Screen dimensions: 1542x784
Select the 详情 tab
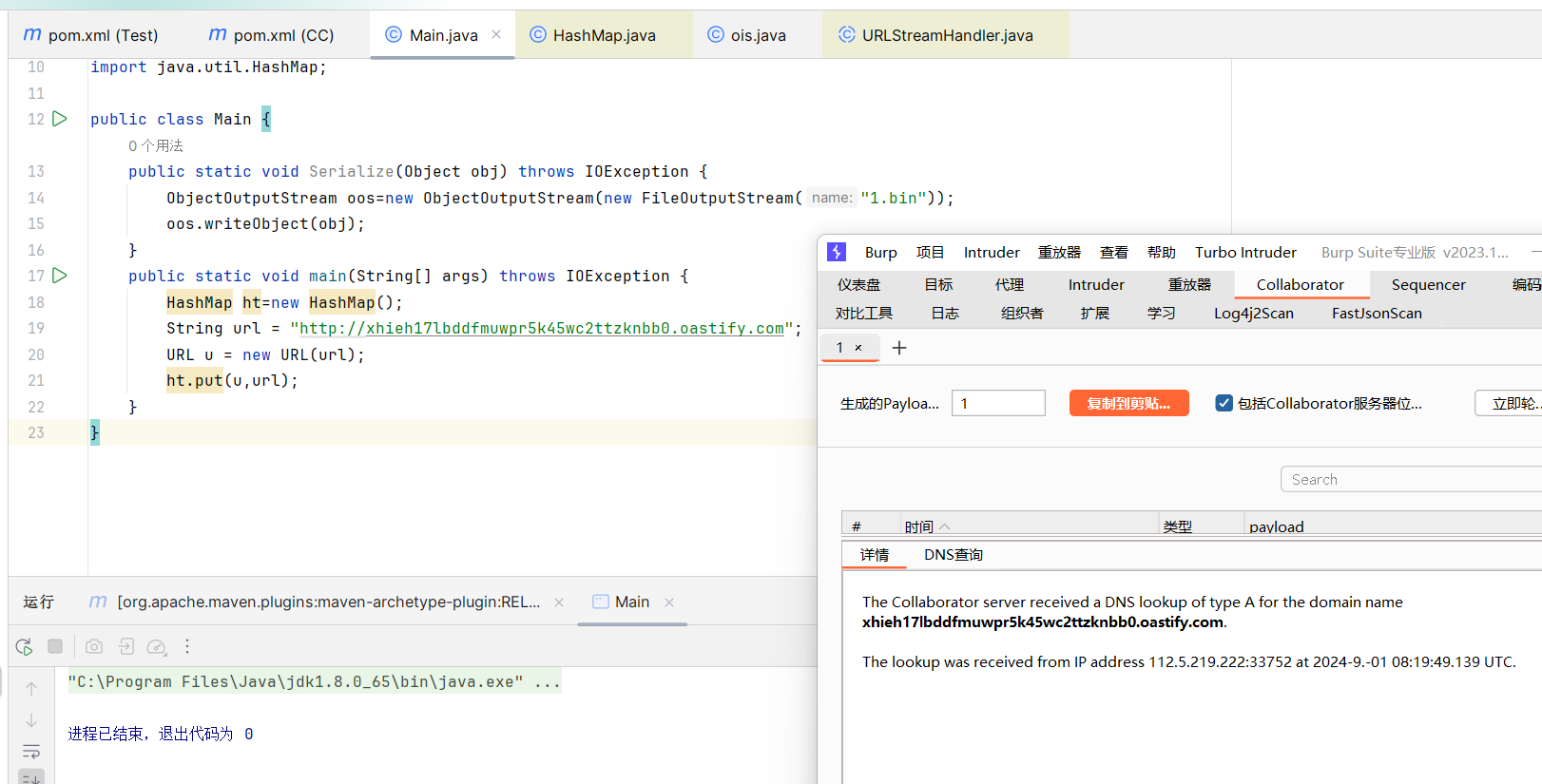[875, 555]
